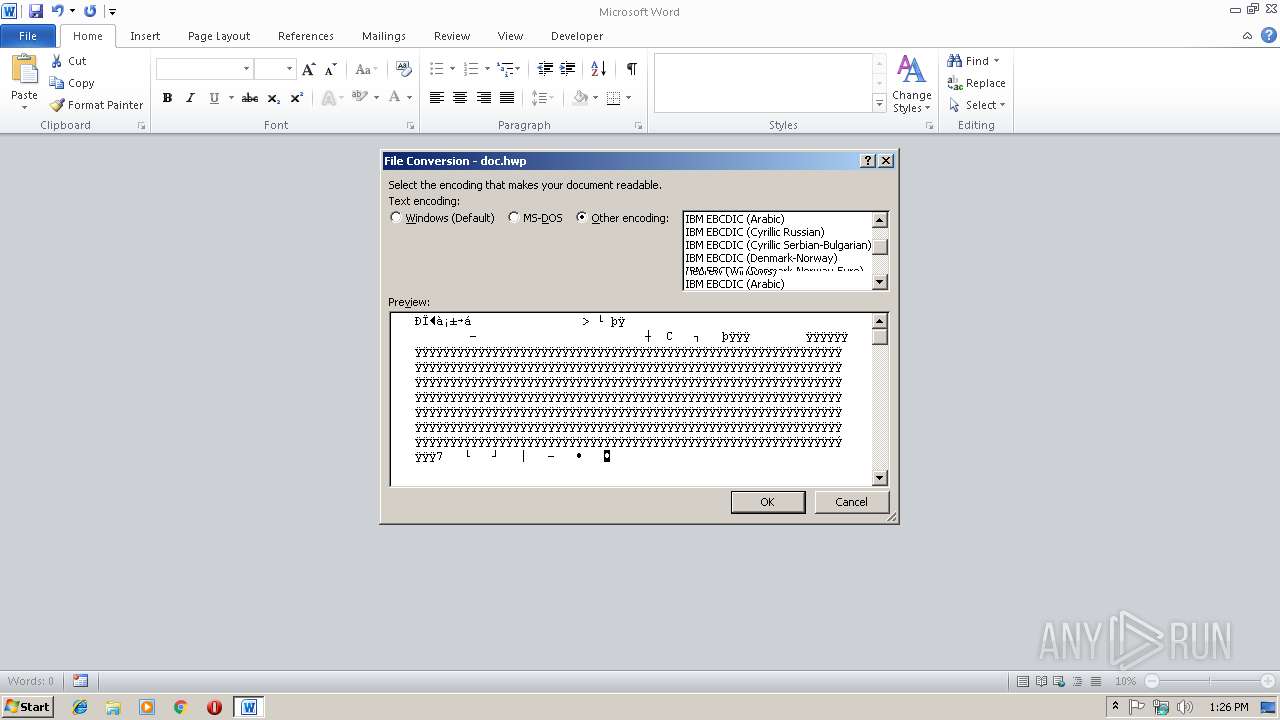Toggle Italic formatting
This screenshot has width=1280, height=720.
pos(190,97)
